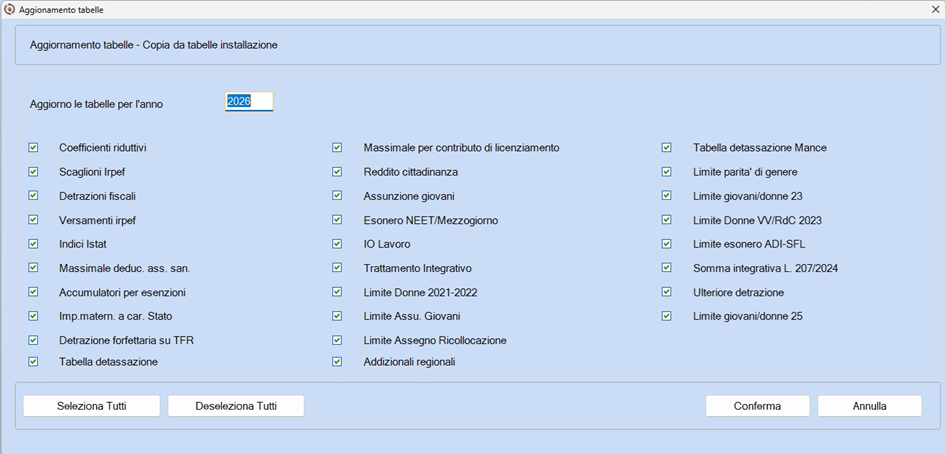The width and height of the screenshot is (945, 454).
Task: Click the 'Reddito cittadinanza' label text
Action: pos(410,172)
